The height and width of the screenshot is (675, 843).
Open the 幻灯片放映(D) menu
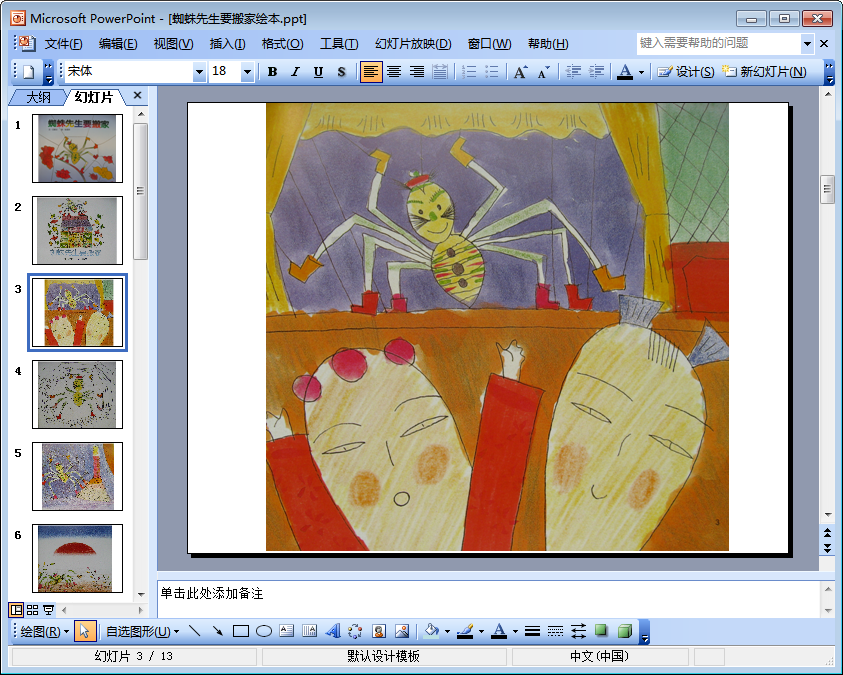pyautogui.click(x=413, y=44)
